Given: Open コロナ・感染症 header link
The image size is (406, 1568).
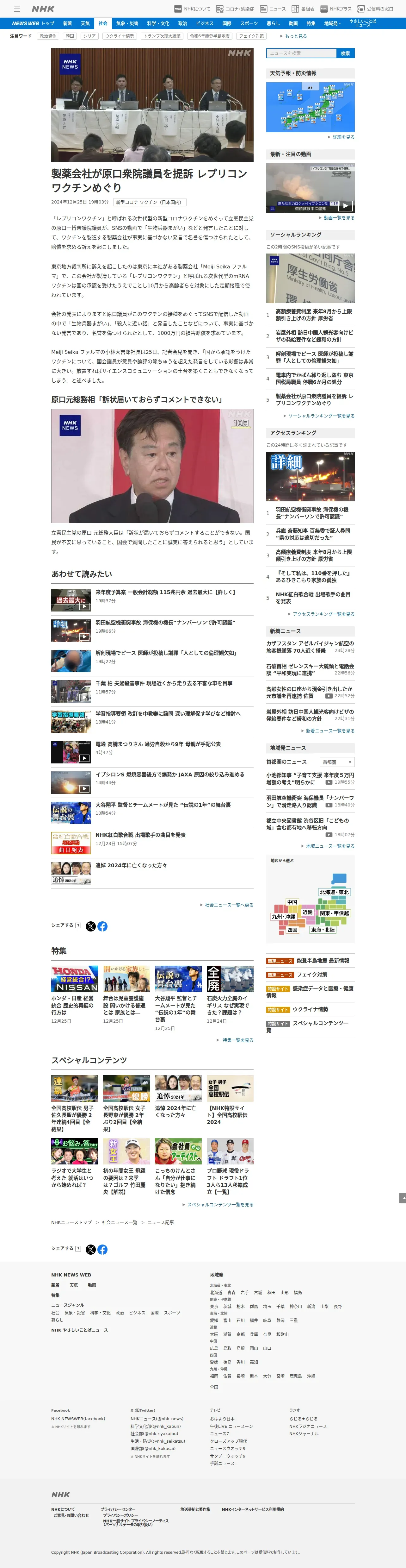Looking at the screenshot, I should (x=235, y=9).
